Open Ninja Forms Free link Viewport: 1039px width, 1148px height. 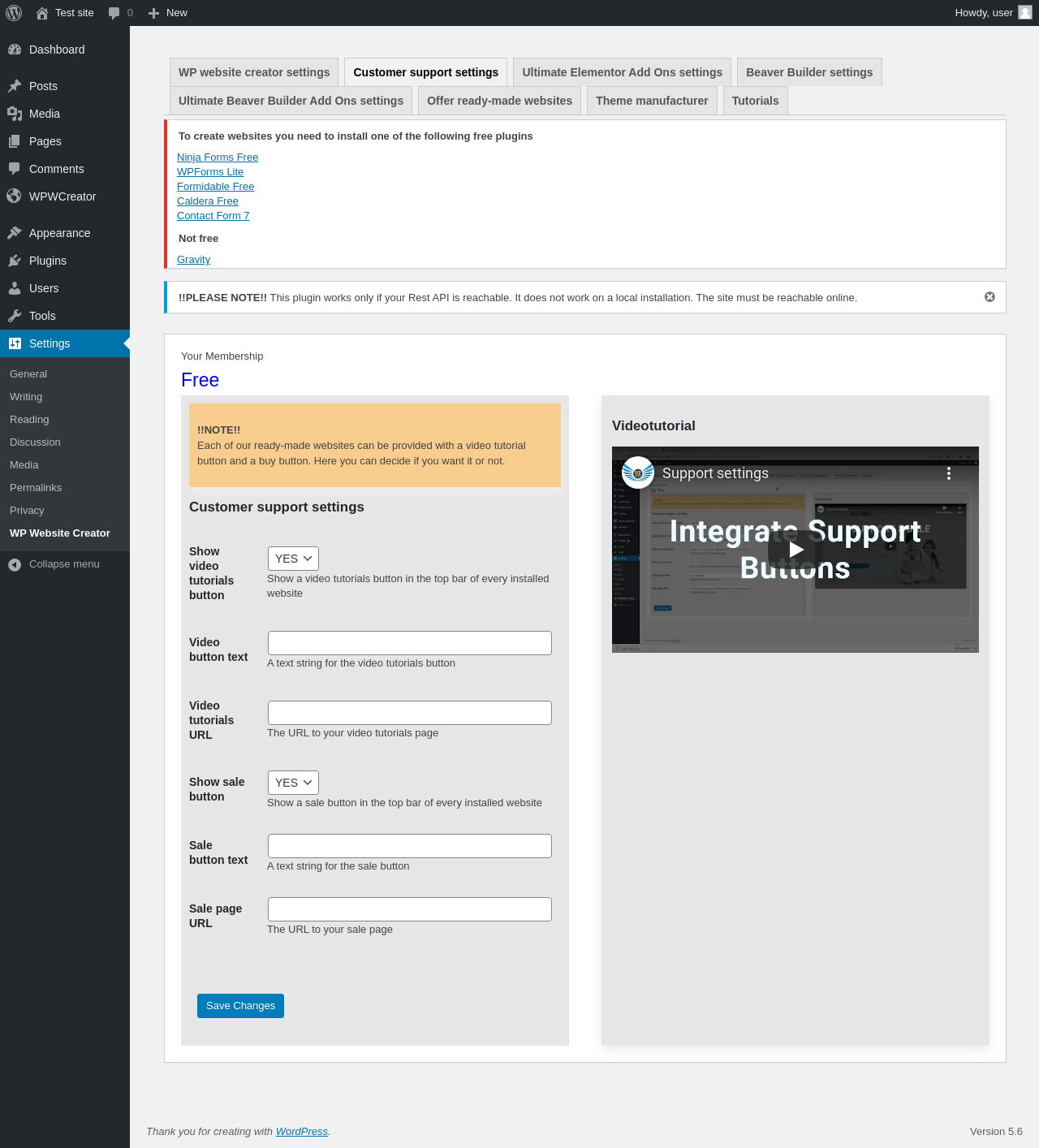click(218, 158)
